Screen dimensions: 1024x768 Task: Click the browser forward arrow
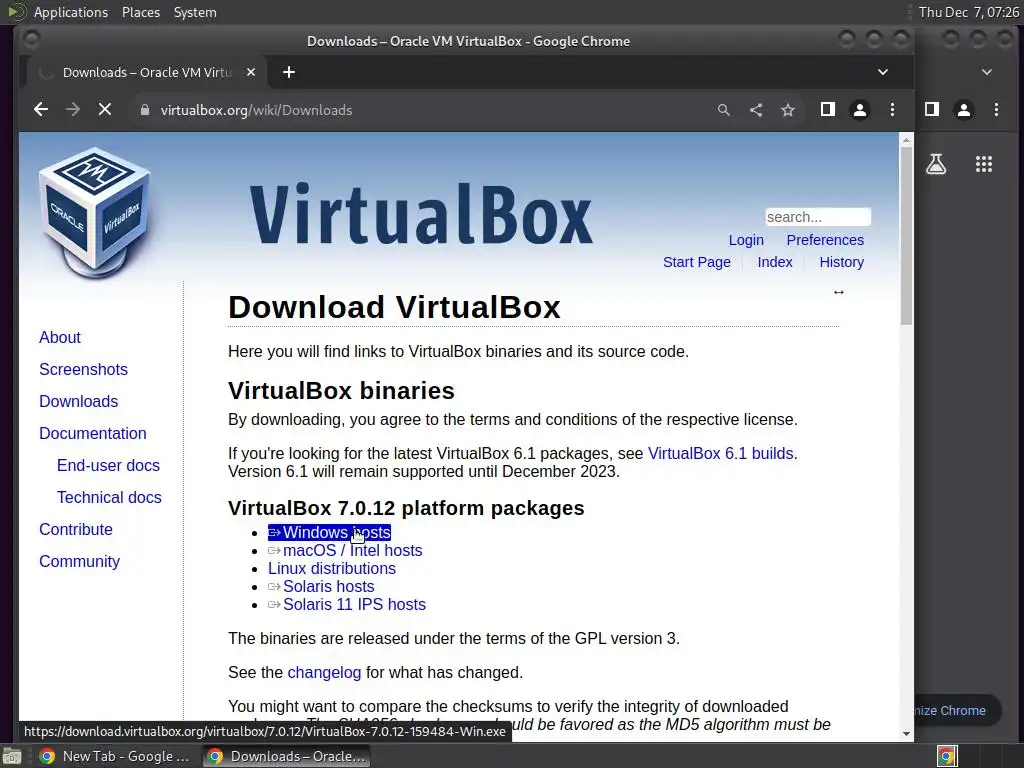(x=72, y=110)
